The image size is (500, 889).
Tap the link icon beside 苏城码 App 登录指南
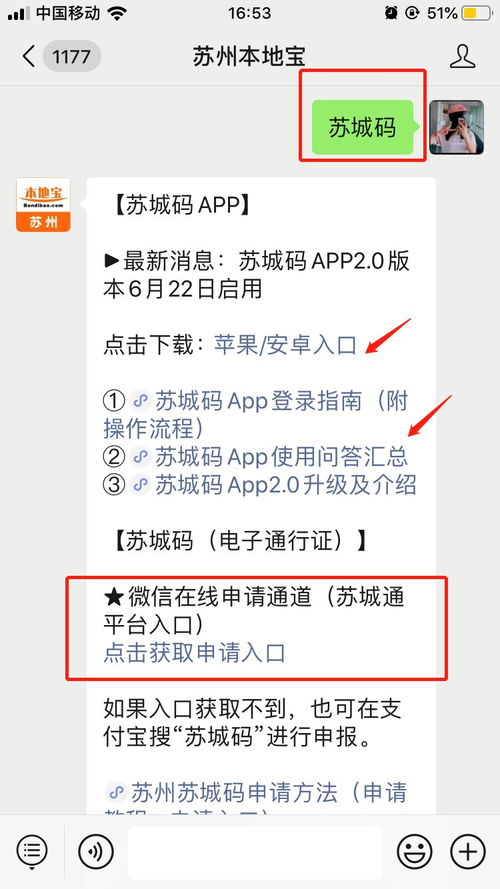click(139, 401)
